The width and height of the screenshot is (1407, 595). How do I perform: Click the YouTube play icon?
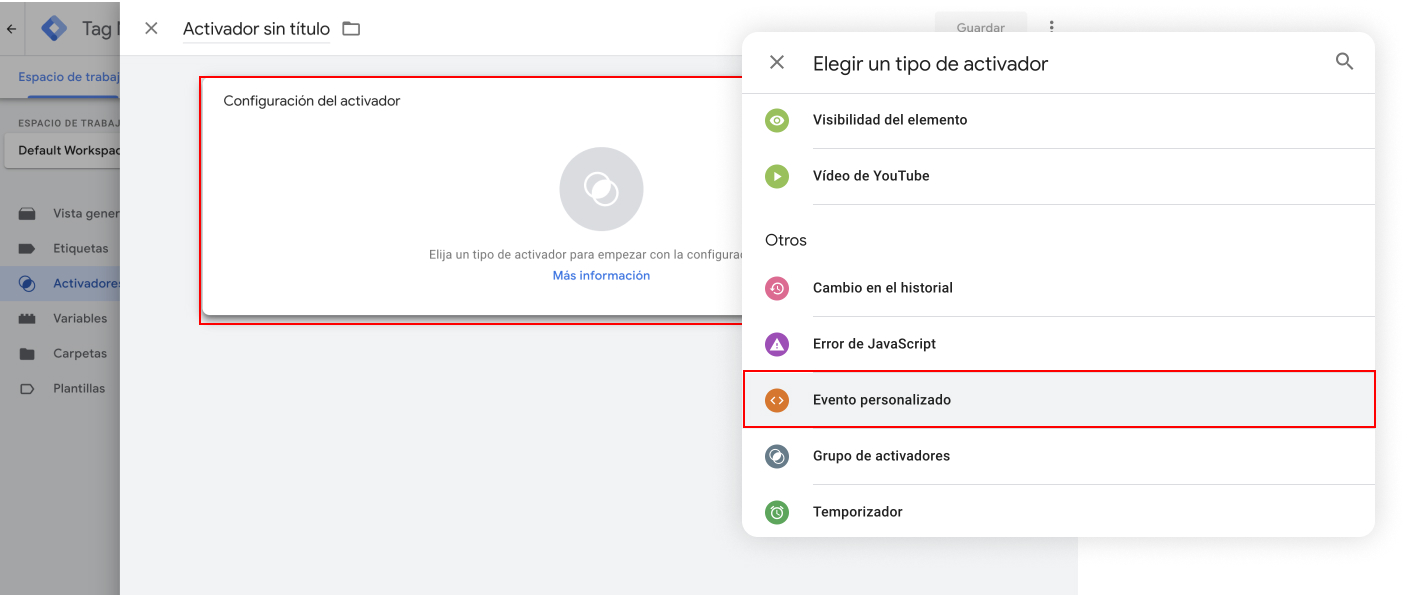click(777, 176)
